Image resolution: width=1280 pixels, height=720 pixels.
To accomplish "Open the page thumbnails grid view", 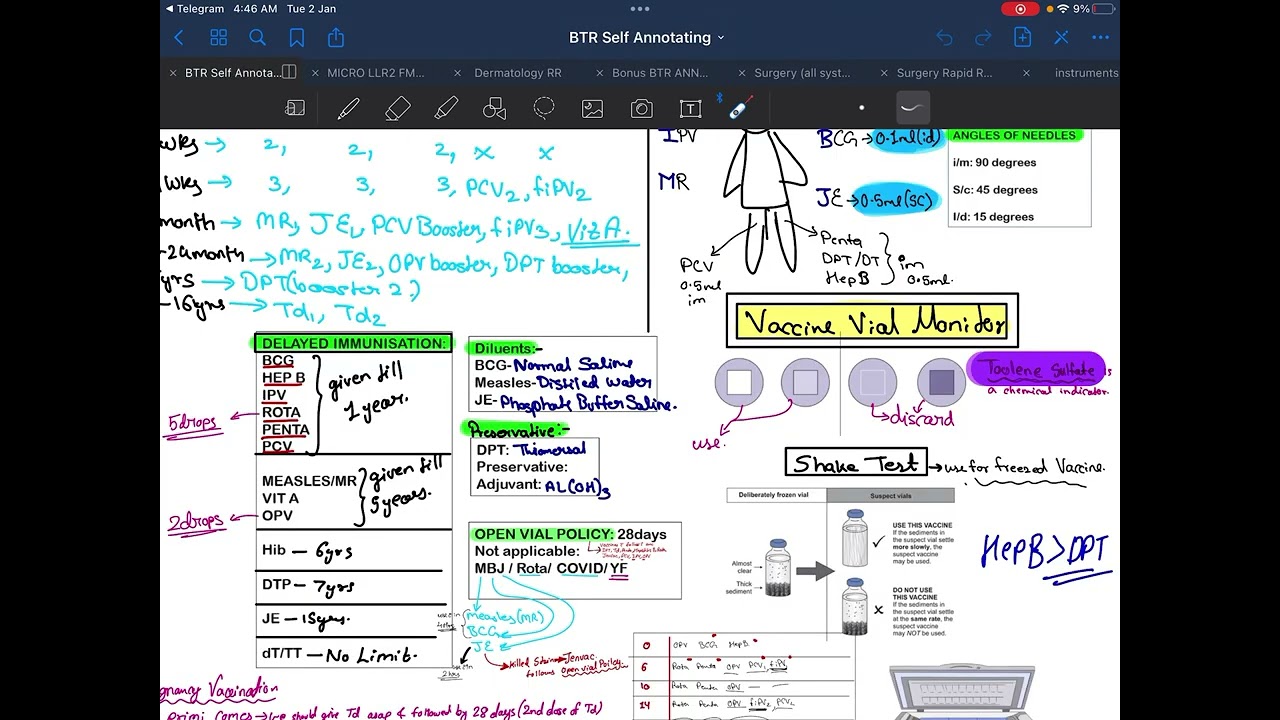I will tap(218, 38).
